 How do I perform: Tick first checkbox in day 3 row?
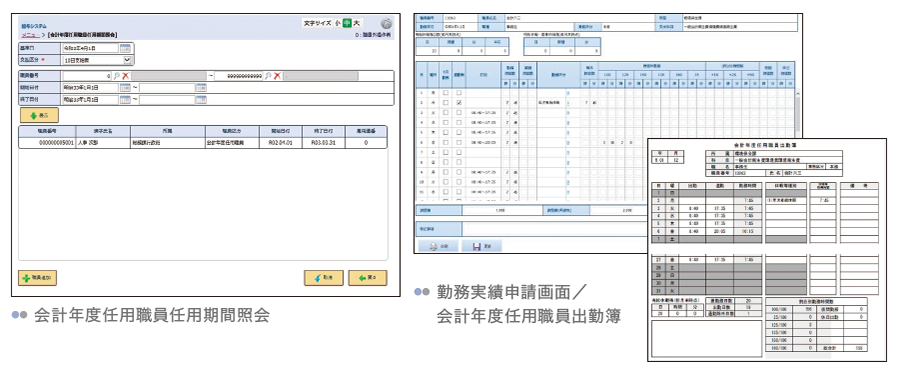(x=445, y=113)
